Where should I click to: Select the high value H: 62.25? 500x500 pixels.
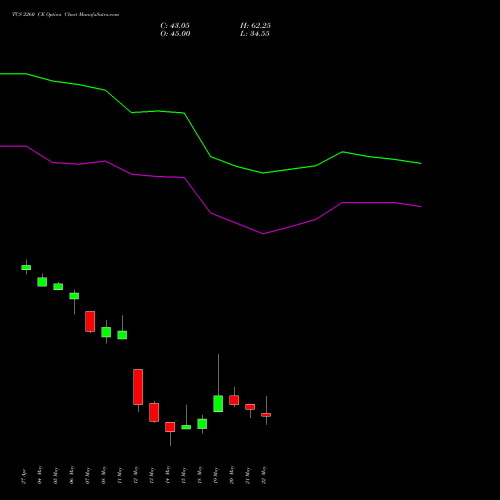(255, 26)
